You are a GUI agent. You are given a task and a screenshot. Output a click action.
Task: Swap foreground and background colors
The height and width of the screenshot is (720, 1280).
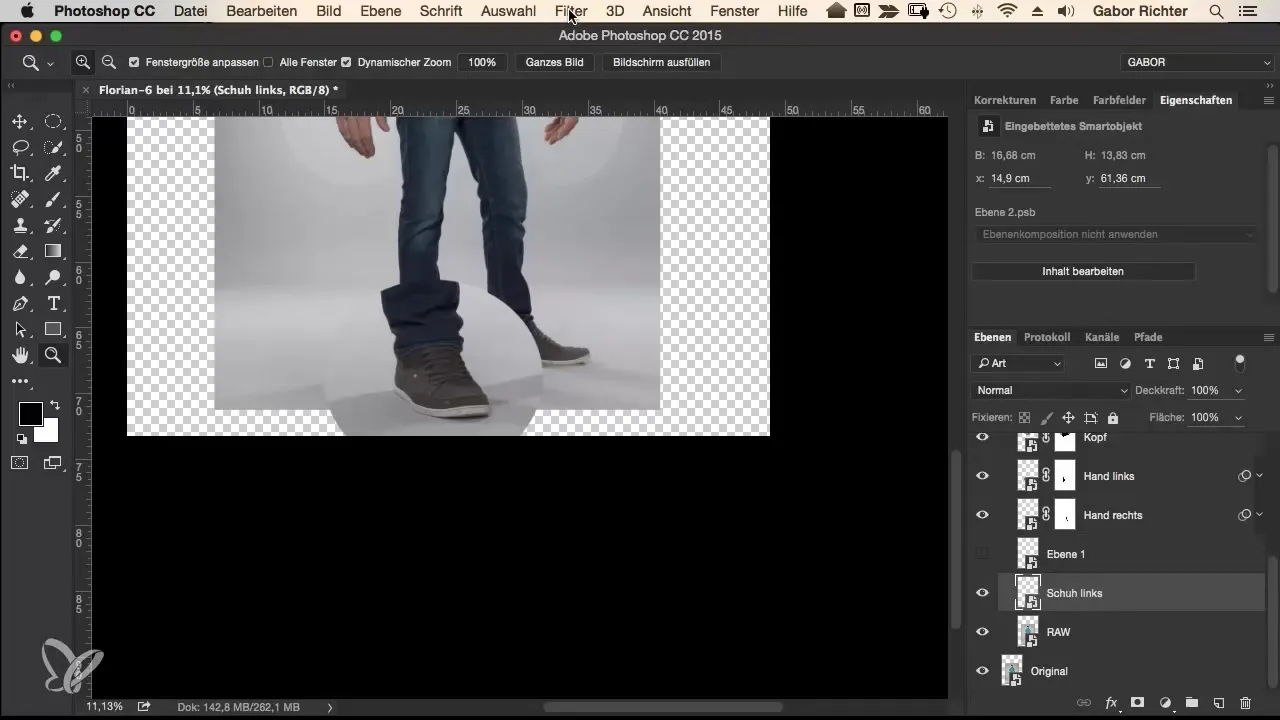53,406
